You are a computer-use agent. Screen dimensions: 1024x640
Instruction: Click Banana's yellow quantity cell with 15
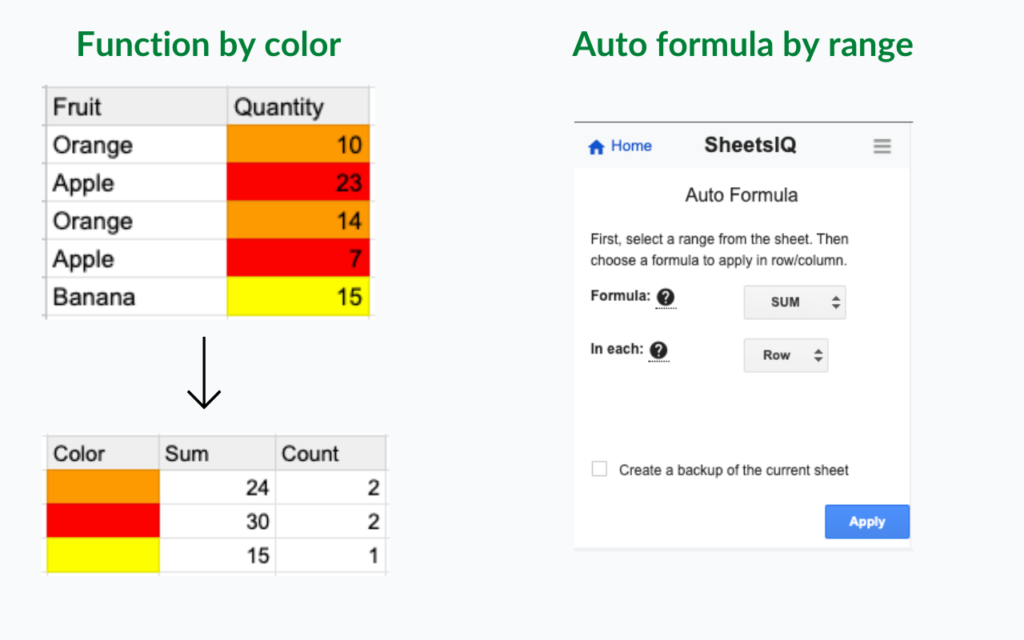(298, 296)
